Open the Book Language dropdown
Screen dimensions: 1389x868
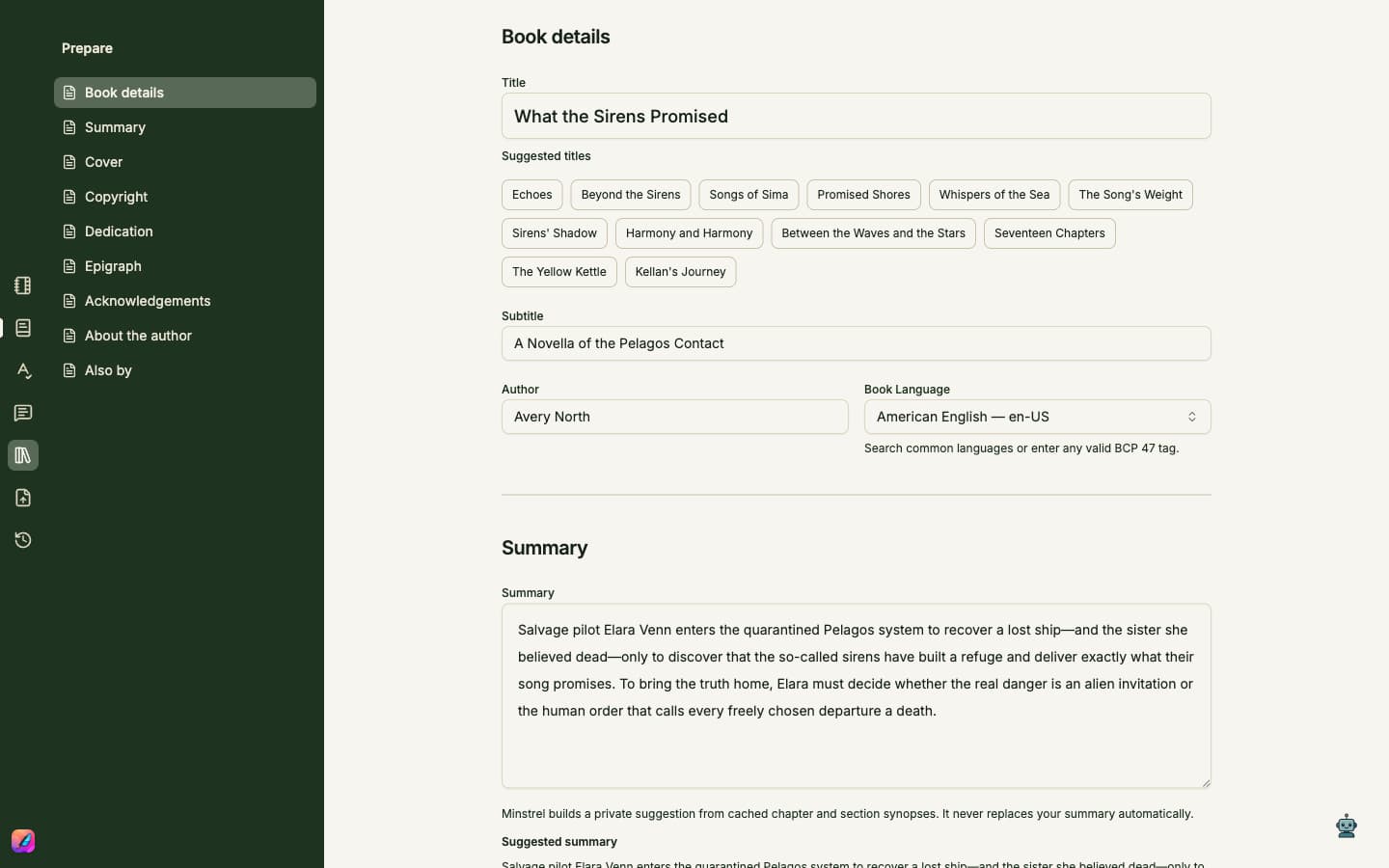click(1037, 417)
